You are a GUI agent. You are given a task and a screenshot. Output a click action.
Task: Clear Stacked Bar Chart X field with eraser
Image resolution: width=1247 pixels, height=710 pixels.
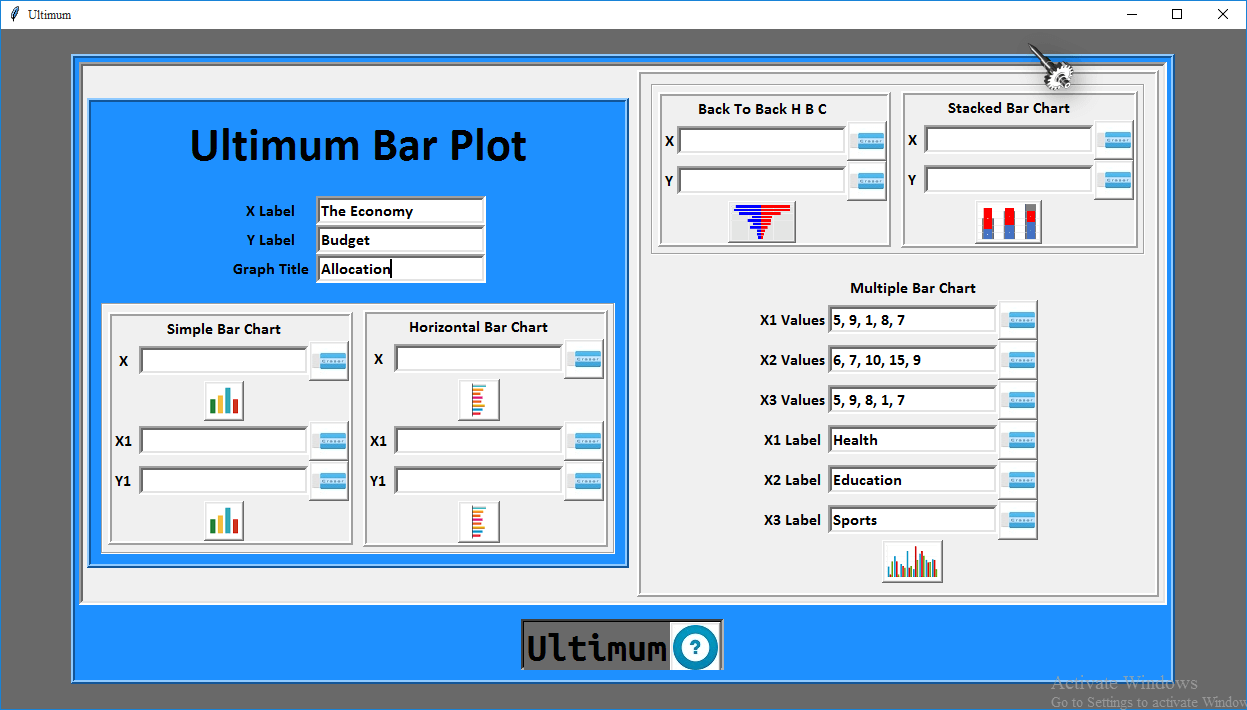(1114, 140)
